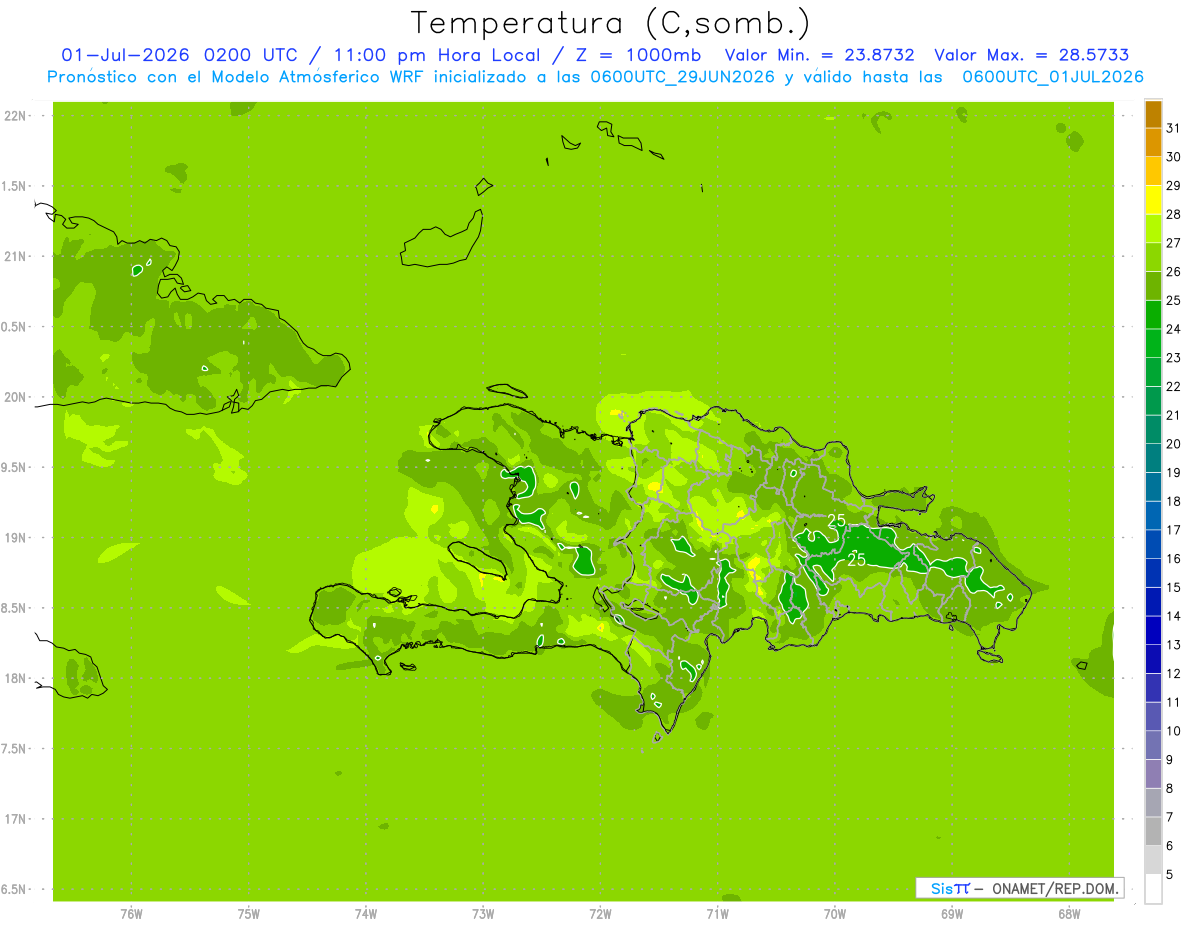
Task: Click the '75W' longitude label
Action: (249, 914)
